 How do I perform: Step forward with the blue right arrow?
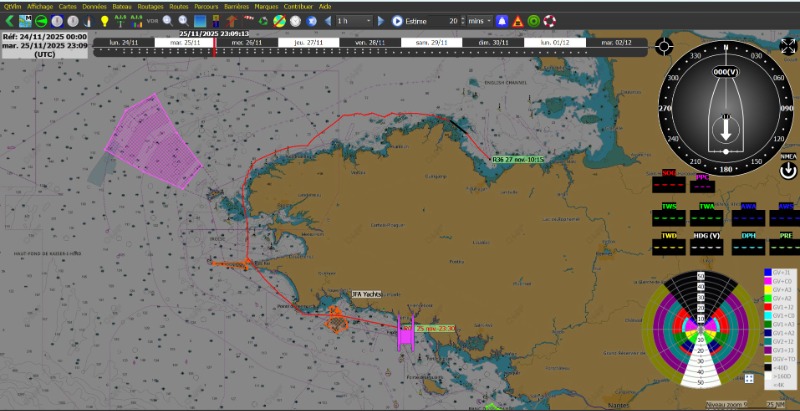tap(380, 20)
